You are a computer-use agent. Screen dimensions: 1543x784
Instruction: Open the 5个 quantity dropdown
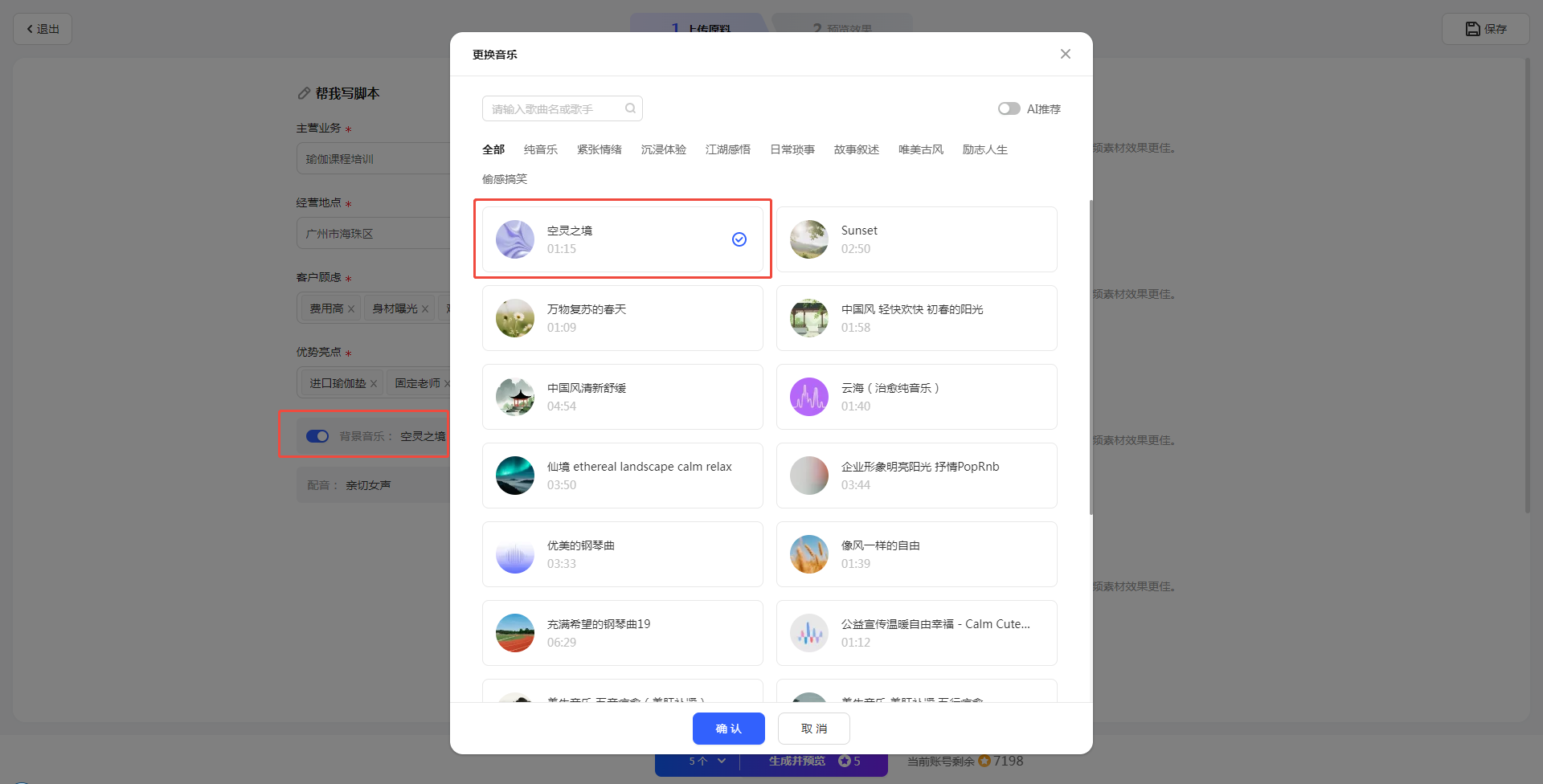point(707,761)
